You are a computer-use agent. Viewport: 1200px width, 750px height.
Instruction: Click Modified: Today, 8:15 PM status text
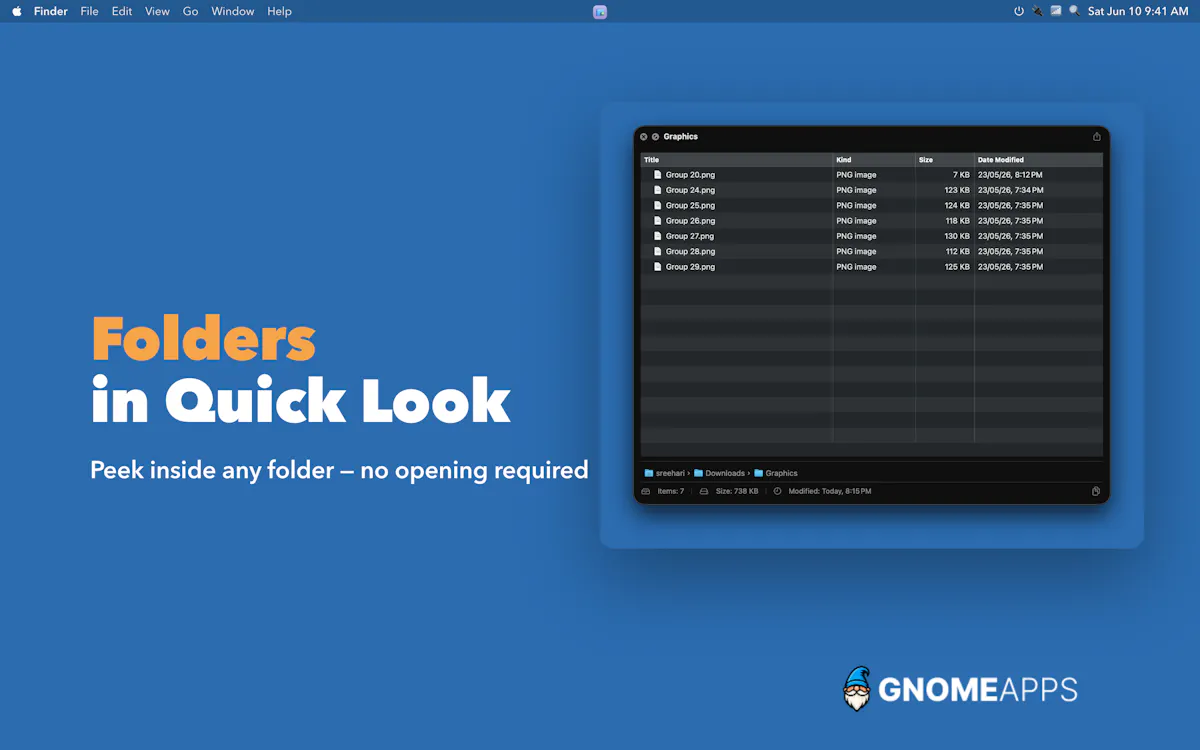tap(829, 491)
